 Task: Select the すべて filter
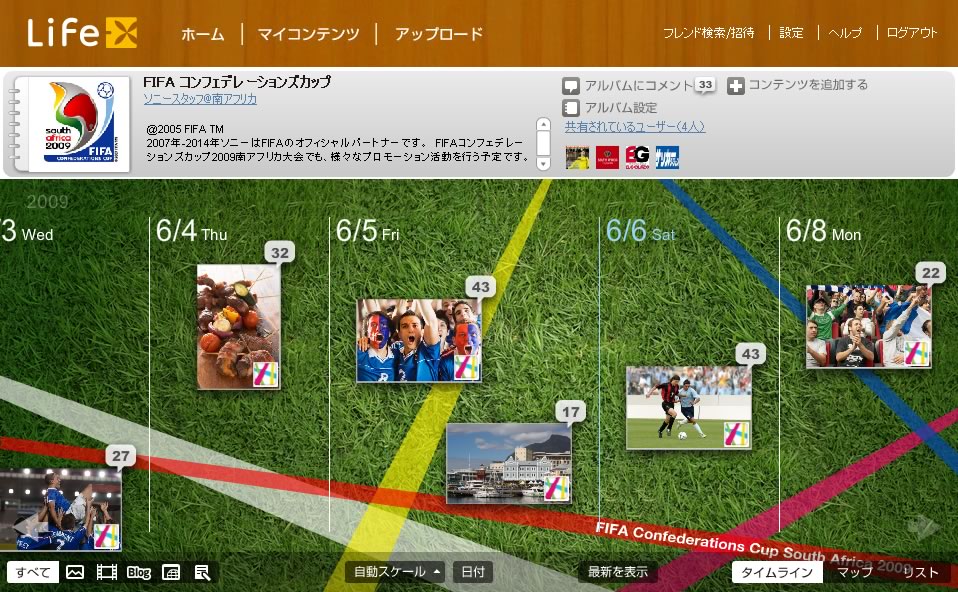(x=33, y=572)
